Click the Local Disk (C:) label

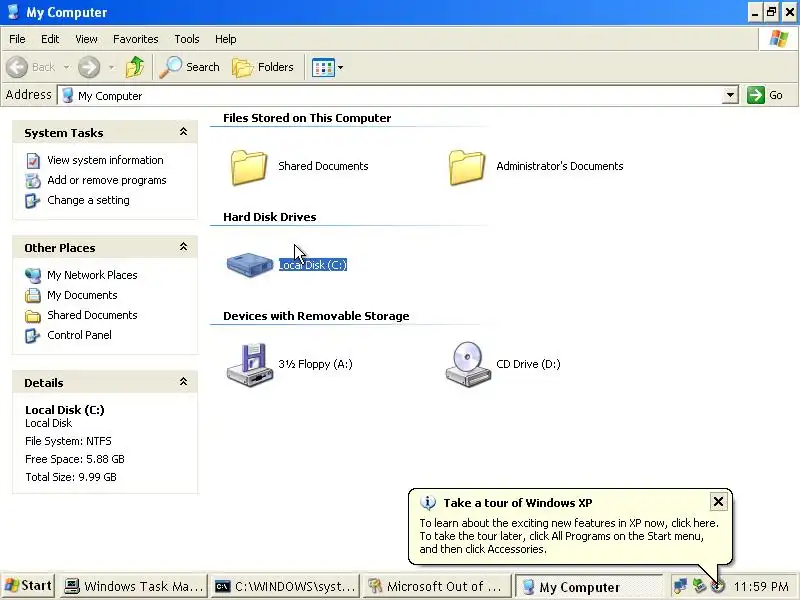point(313,265)
